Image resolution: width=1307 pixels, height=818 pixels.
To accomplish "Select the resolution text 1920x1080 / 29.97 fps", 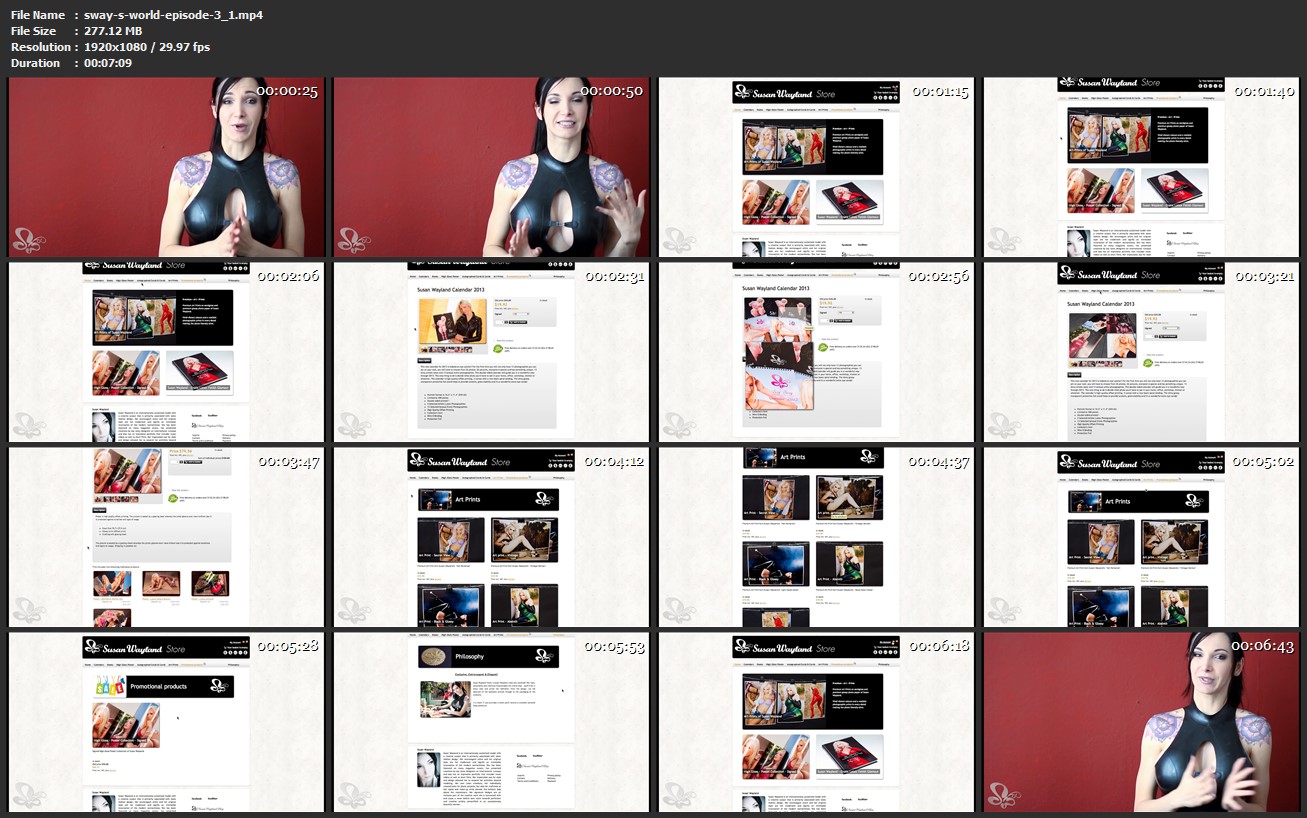I will [147, 47].
